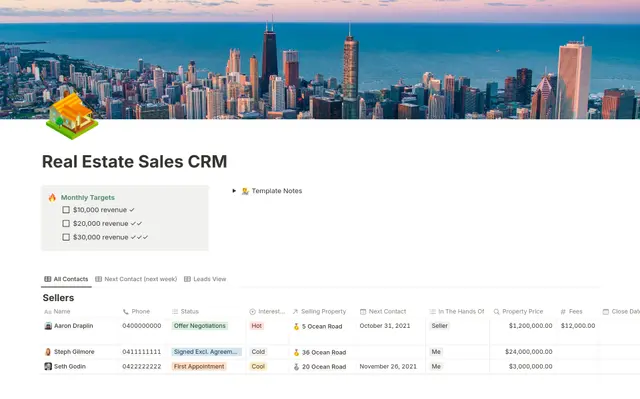Viewport: 640px width, 399px height.
Task: Click the hash icon in Fees header
Action: point(563,312)
